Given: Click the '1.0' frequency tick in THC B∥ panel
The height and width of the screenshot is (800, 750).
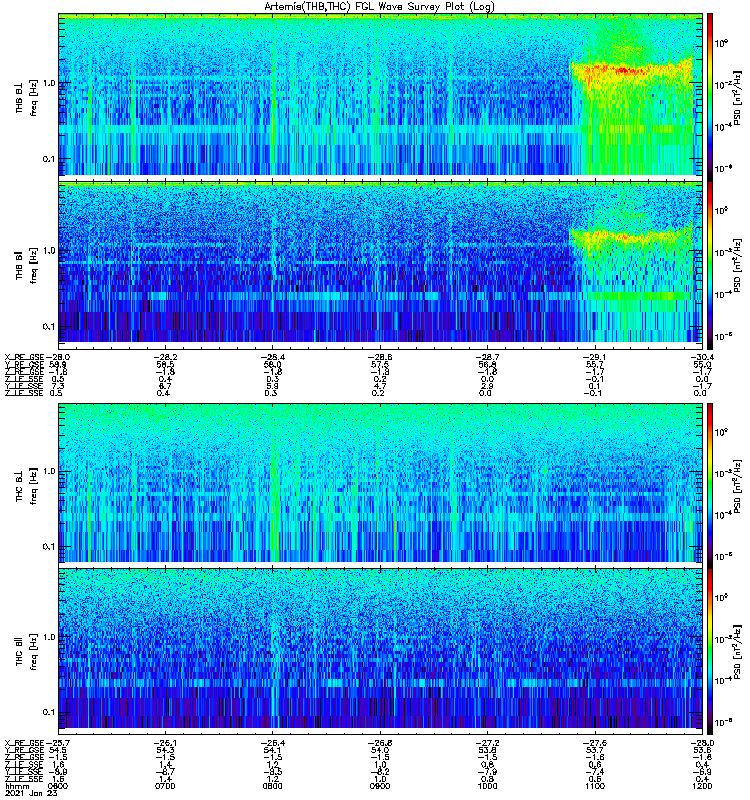Looking at the screenshot, I should [49, 636].
